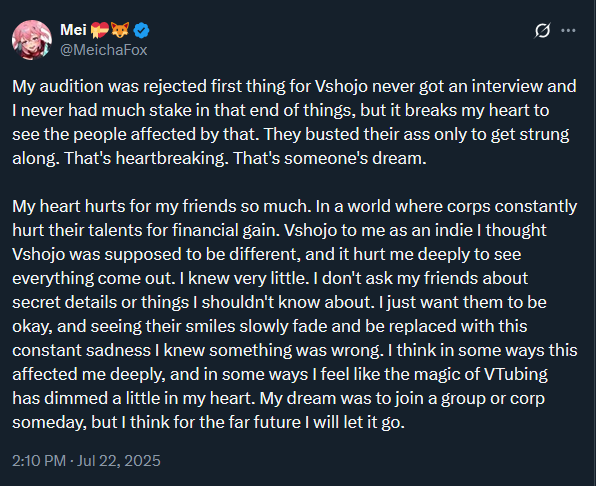Click the second paragraph starting 'My heart hurts'
This screenshot has width=596, height=486.
(x=295, y=314)
